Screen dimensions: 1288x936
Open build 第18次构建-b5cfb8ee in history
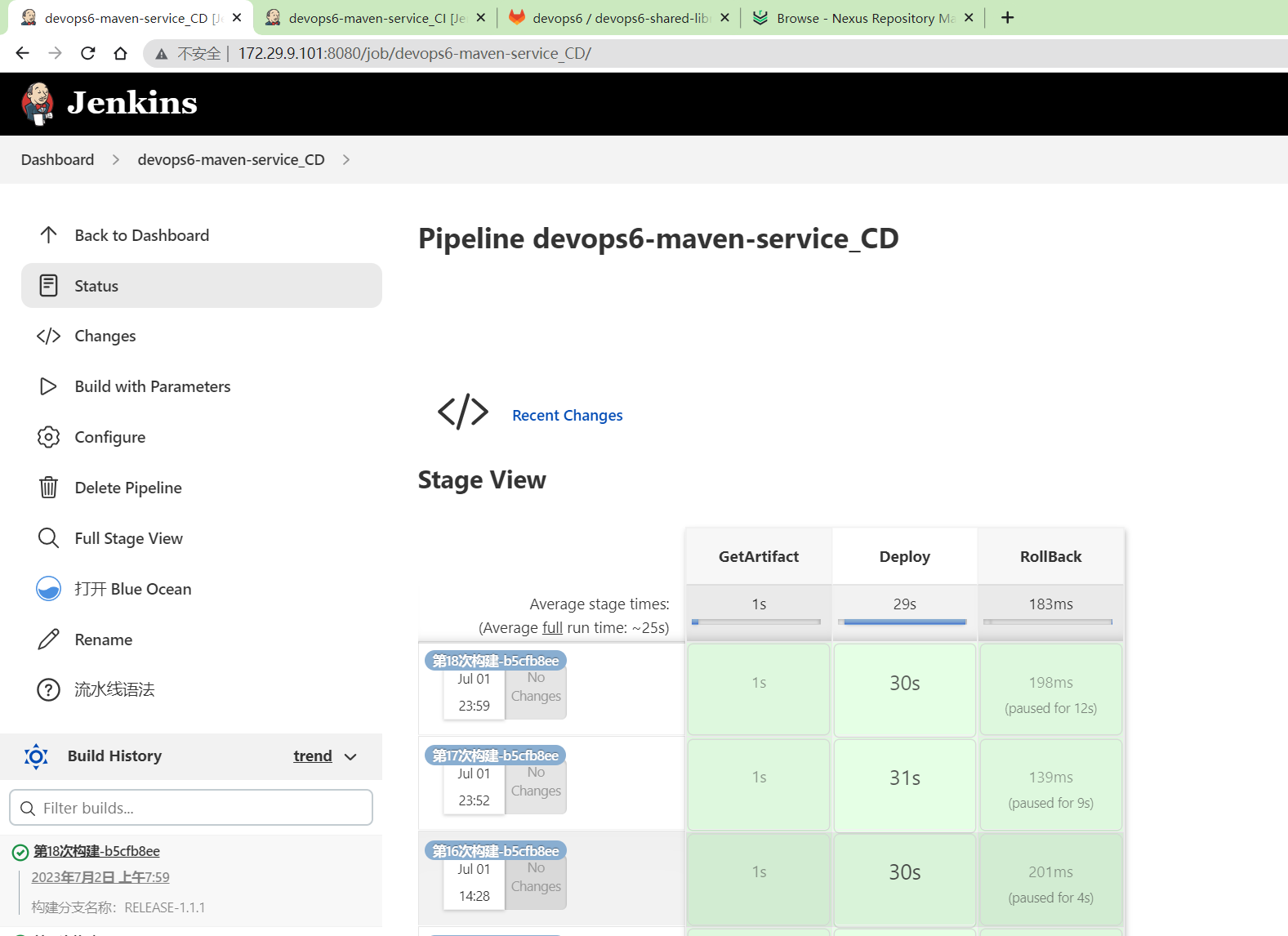pos(96,851)
